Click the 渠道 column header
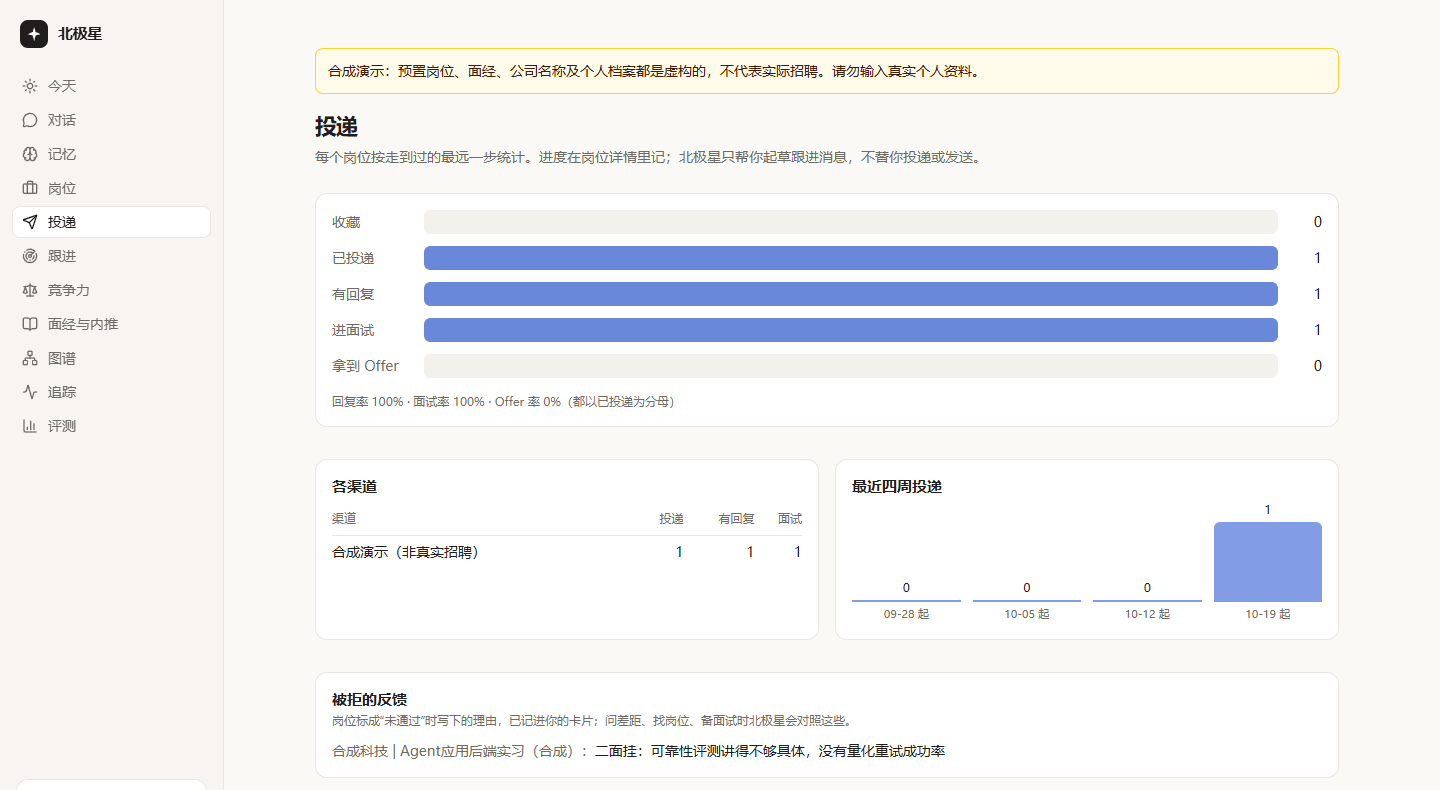Screen dimensions: 1440x790 pyautogui.click(x=344, y=519)
